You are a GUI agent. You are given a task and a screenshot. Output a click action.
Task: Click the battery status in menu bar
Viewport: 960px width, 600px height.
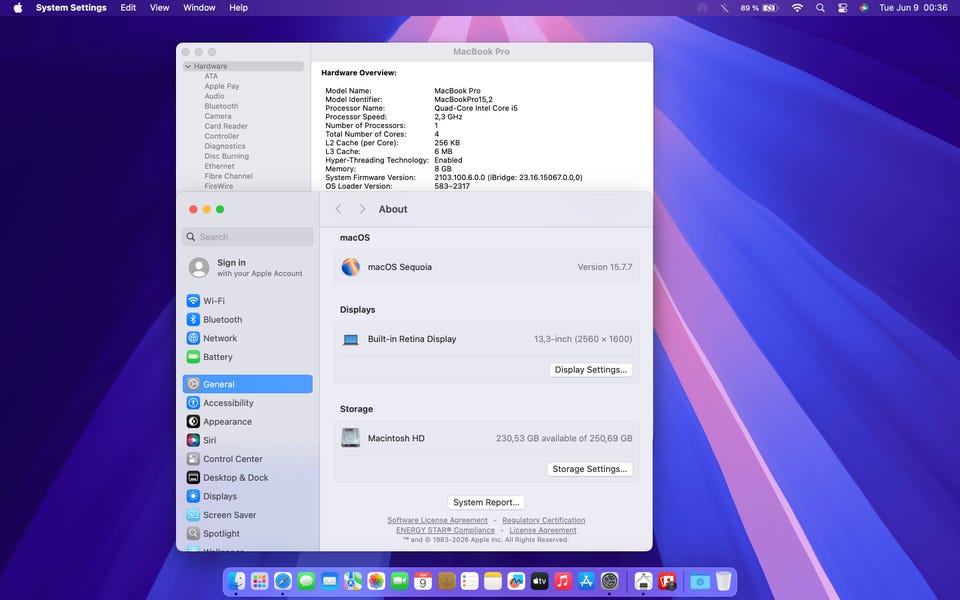point(759,8)
